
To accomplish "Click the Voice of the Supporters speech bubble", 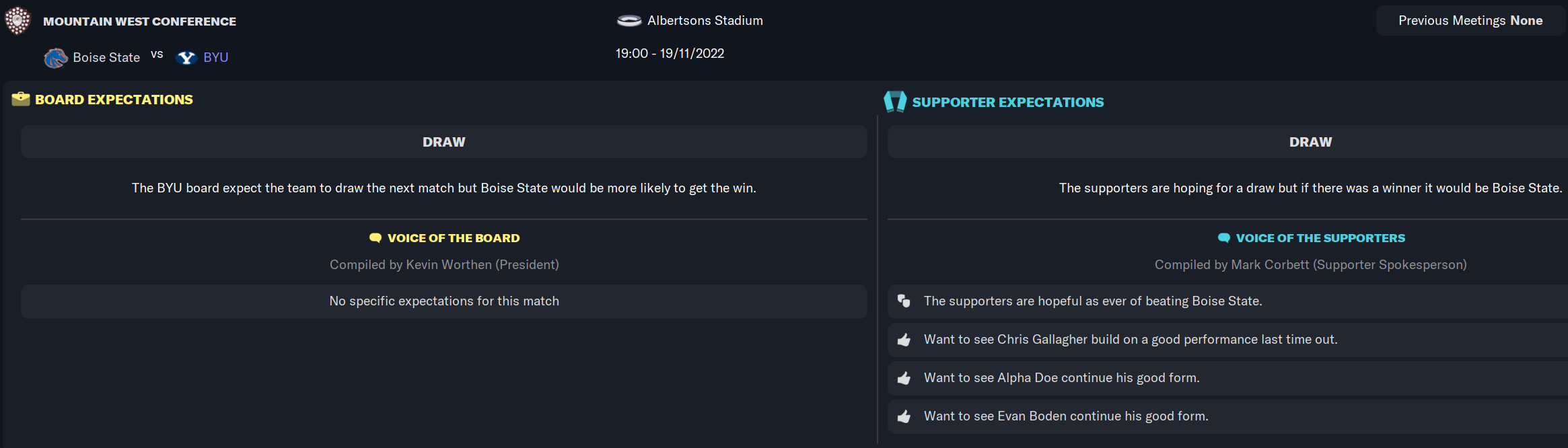I will coord(1224,238).
